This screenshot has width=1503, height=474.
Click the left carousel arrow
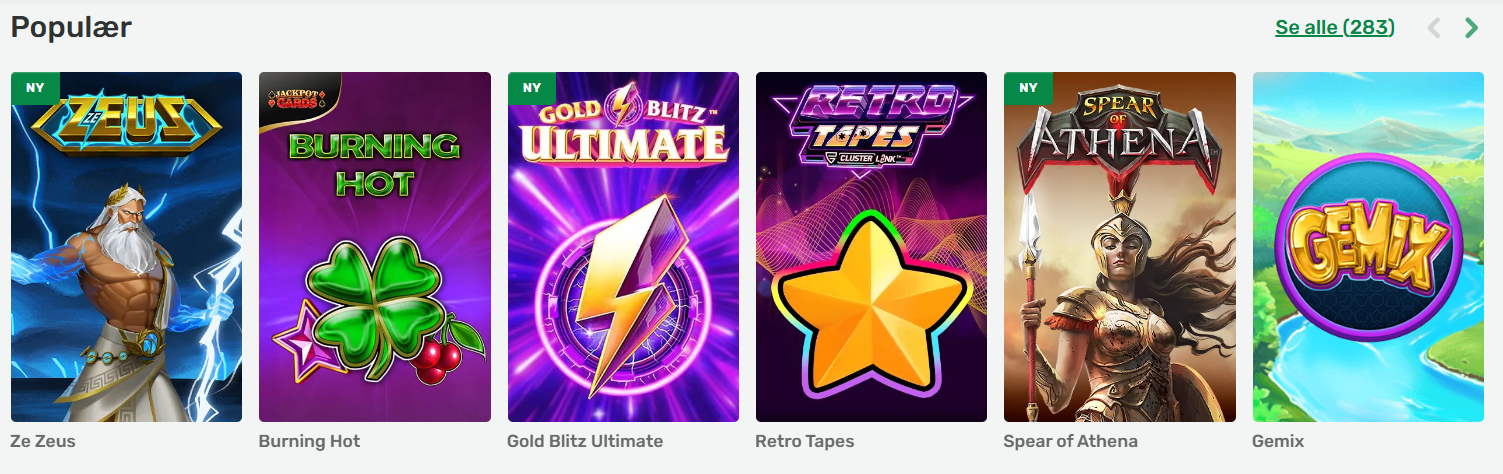(1434, 28)
